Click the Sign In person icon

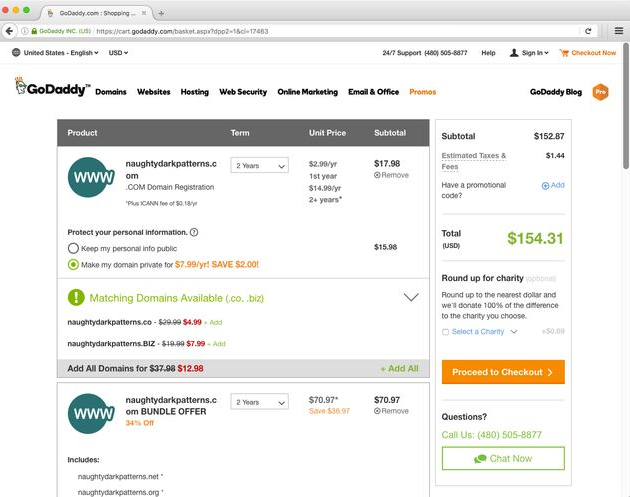514,52
